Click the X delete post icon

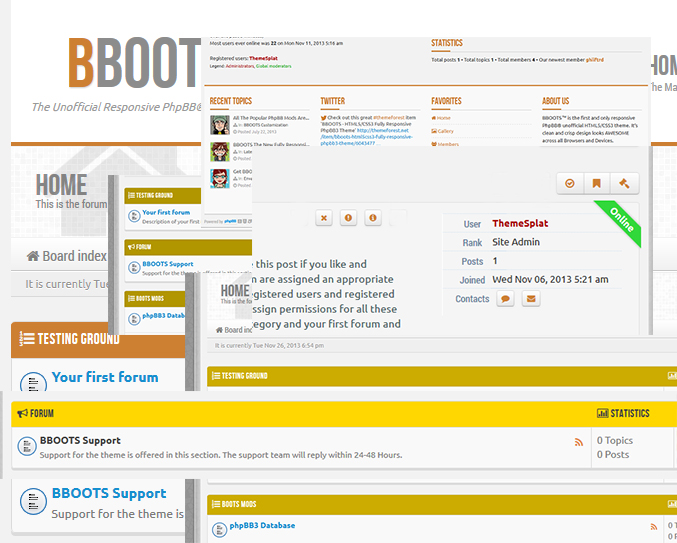323,217
